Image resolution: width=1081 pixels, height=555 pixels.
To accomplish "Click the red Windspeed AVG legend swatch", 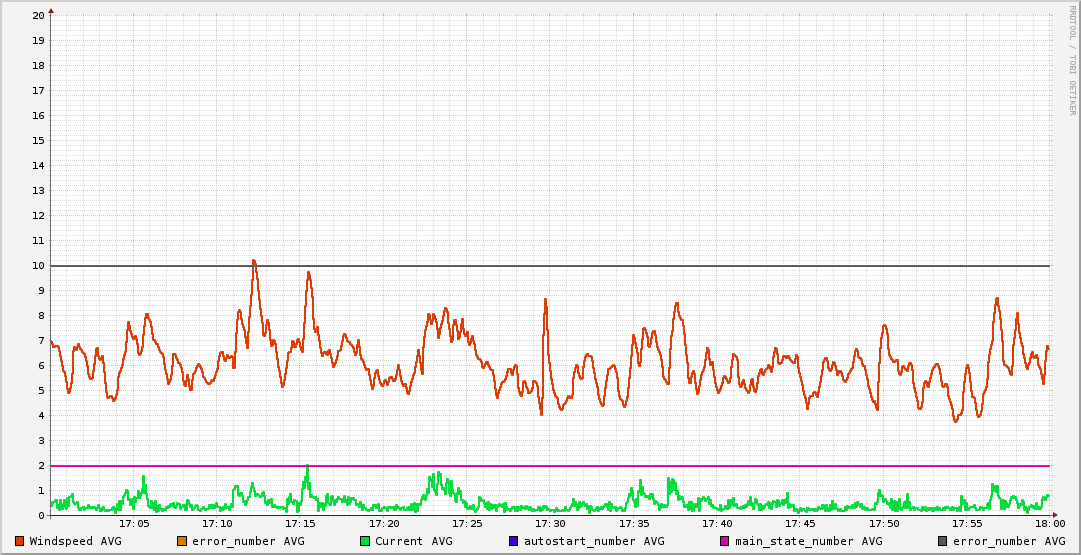I will [20, 541].
